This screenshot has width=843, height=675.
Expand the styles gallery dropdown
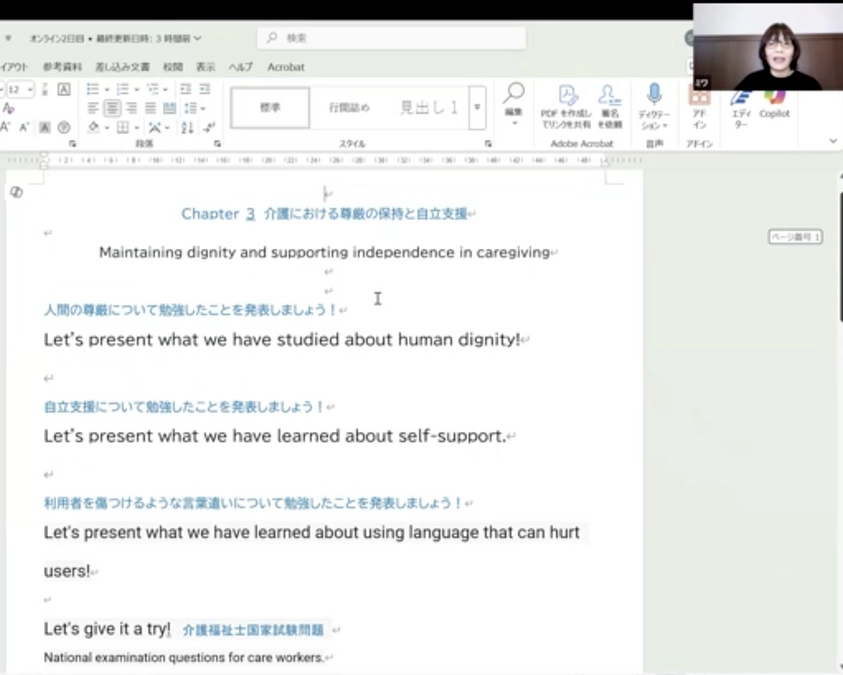pos(477,108)
